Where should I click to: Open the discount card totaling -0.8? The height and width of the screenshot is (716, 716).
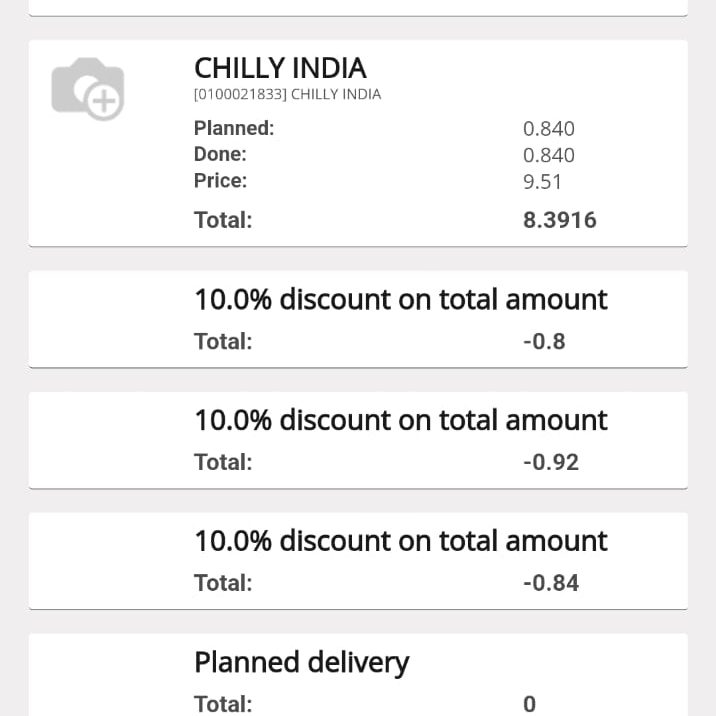[x=400, y=299]
